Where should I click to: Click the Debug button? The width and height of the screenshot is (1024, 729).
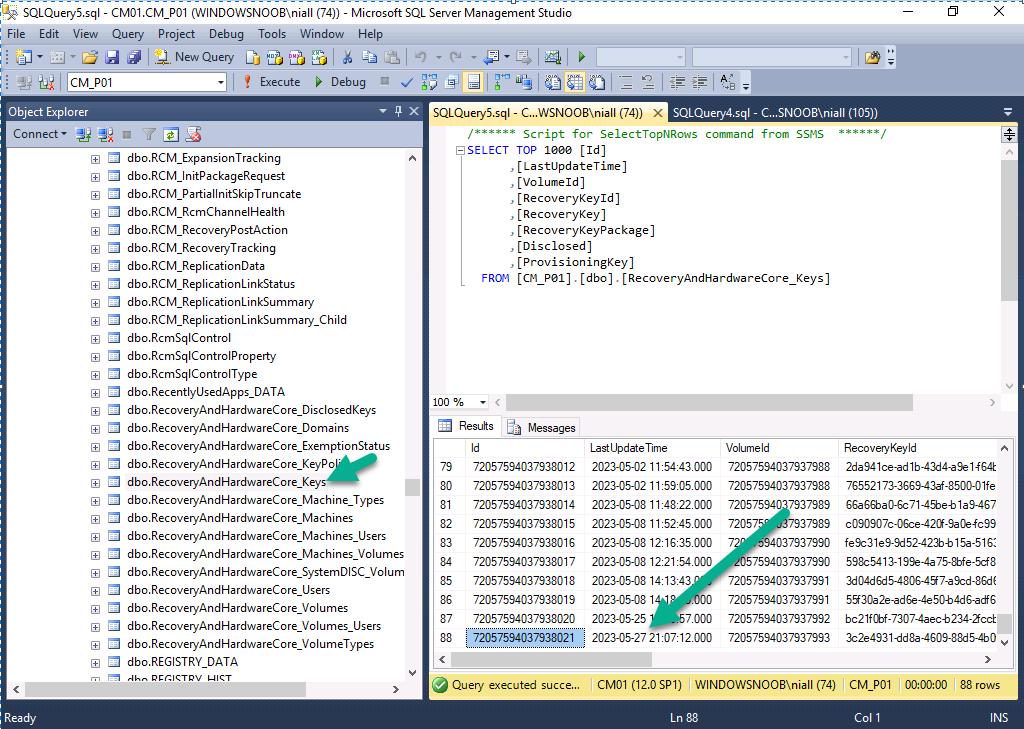[x=340, y=82]
